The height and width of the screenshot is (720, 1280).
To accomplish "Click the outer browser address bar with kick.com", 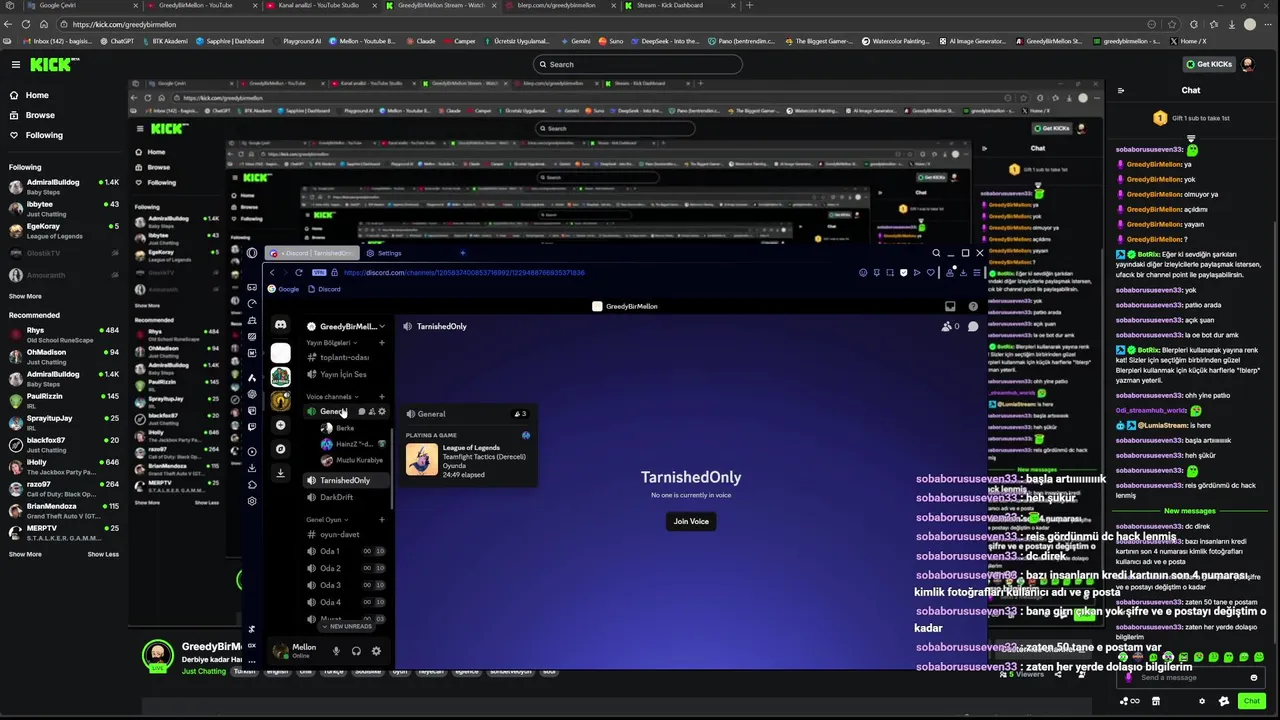I will point(600,24).
